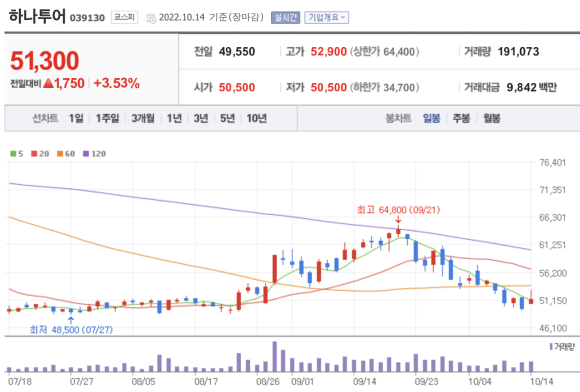Click the 61,251 price axis label
580x392 pixels.
pyautogui.click(x=553, y=245)
